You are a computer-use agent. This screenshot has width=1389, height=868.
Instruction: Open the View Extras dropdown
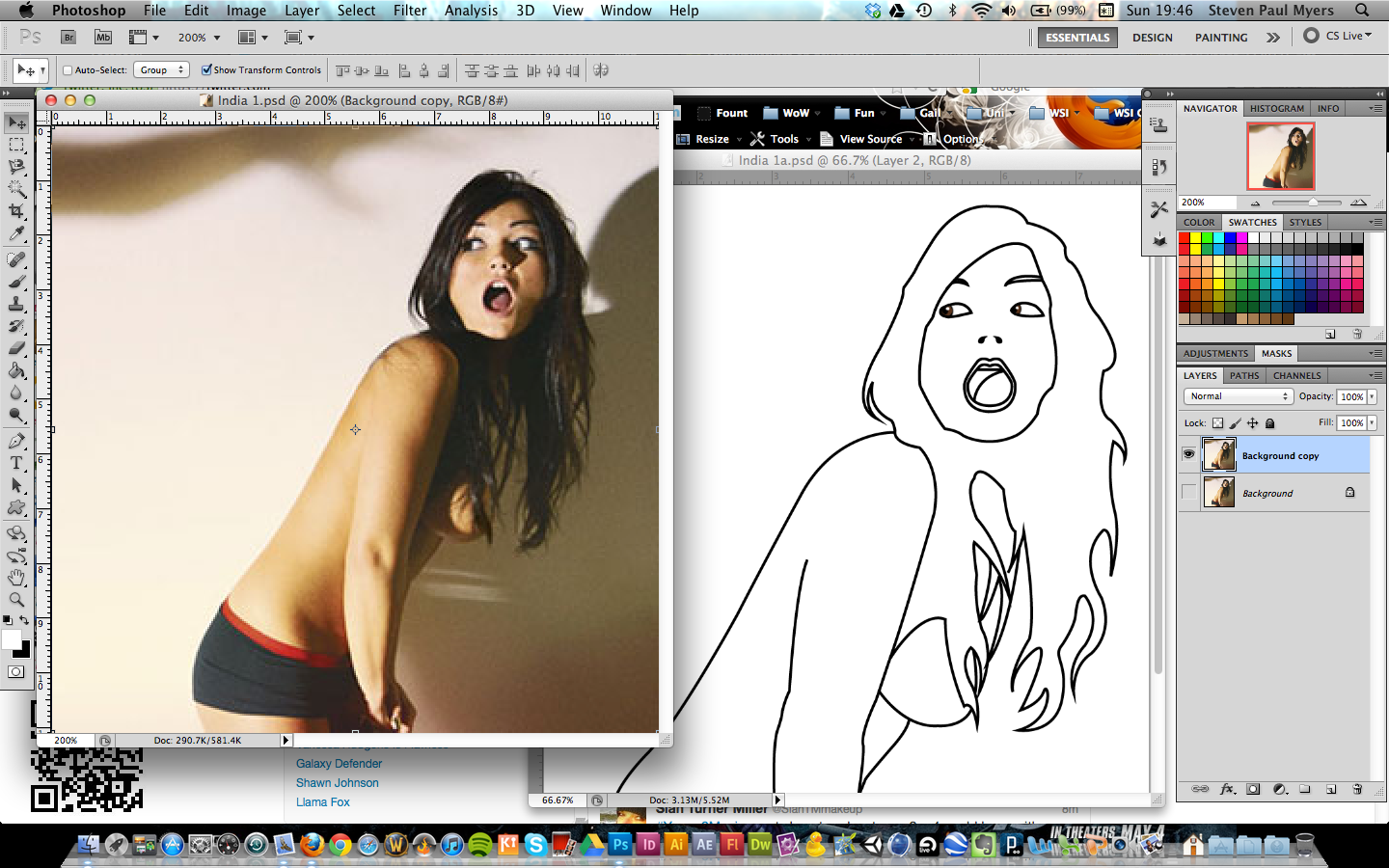point(144,38)
